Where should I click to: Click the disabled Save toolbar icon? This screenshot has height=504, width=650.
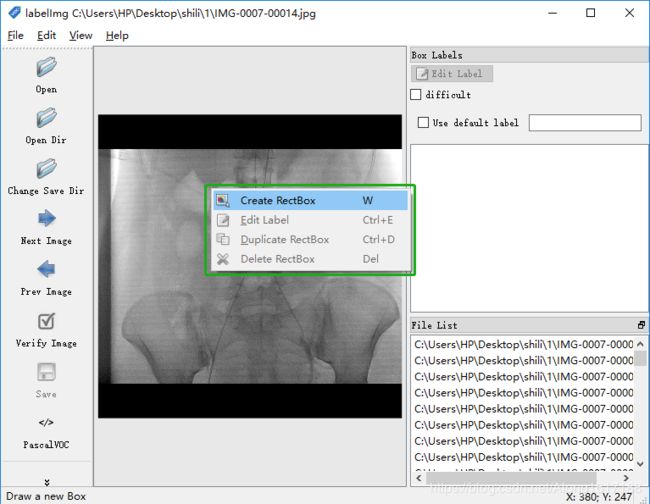46,372
